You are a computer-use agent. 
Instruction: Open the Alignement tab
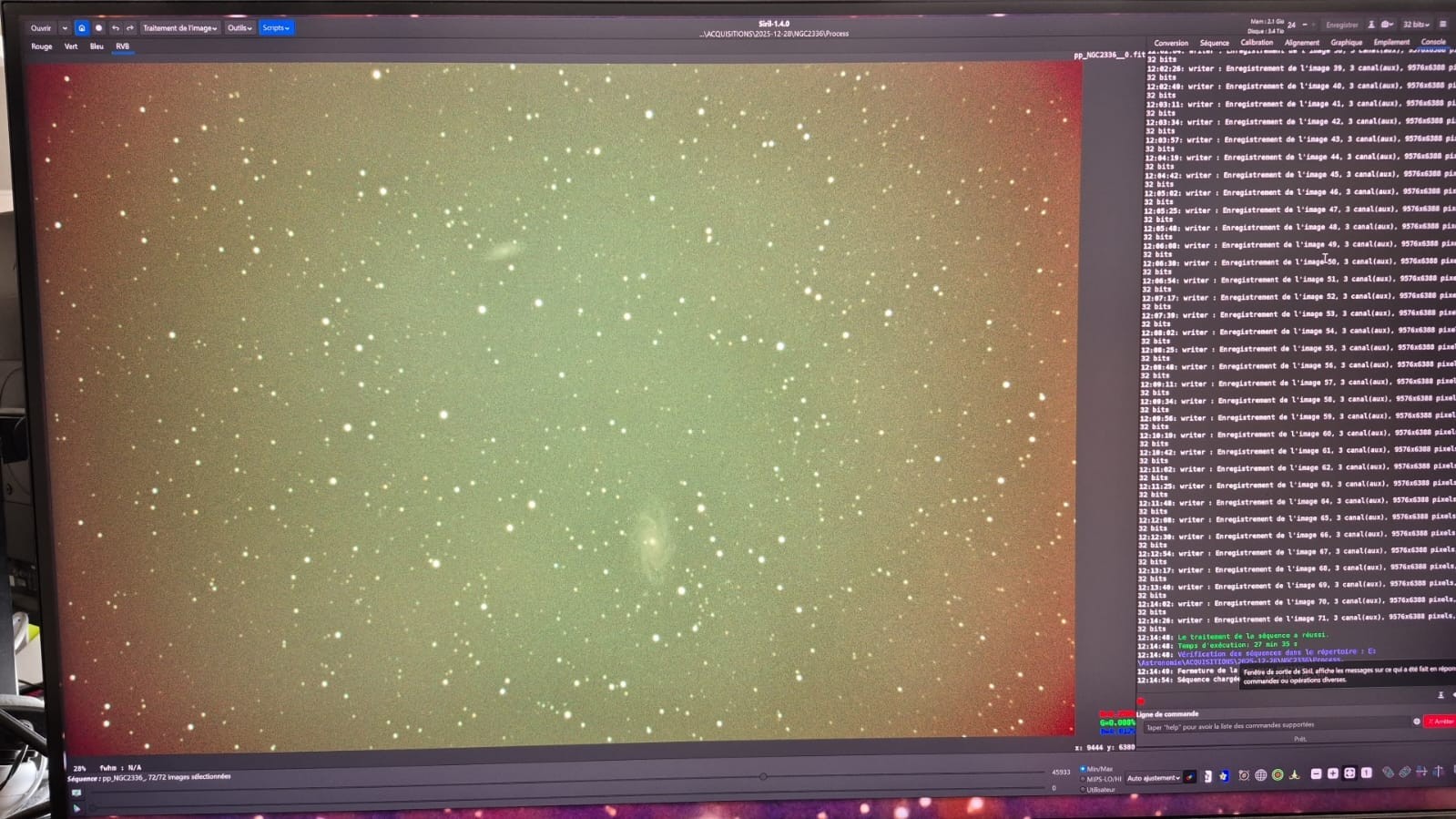1302,42
